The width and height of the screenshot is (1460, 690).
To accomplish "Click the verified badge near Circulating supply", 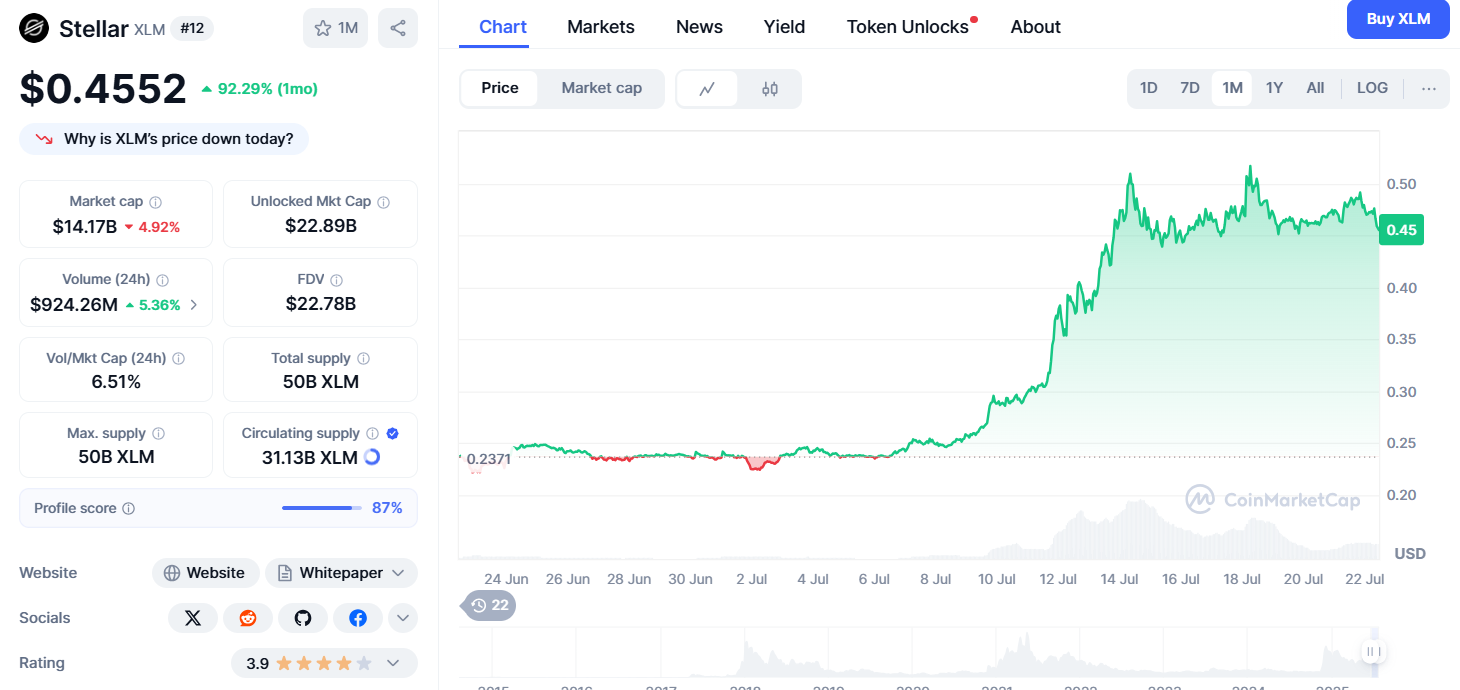I will point(393,434).
